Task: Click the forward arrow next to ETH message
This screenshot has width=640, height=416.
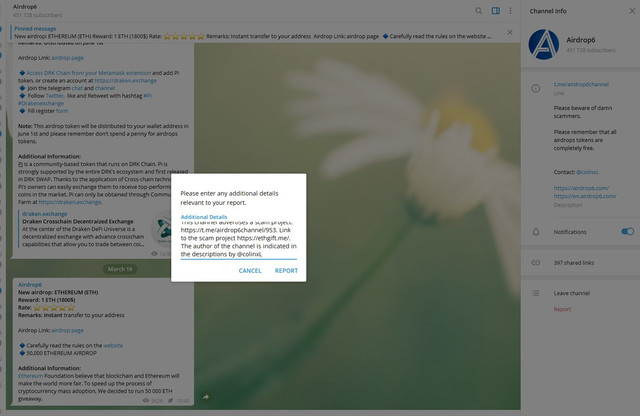Action: [x=206, y=397]
